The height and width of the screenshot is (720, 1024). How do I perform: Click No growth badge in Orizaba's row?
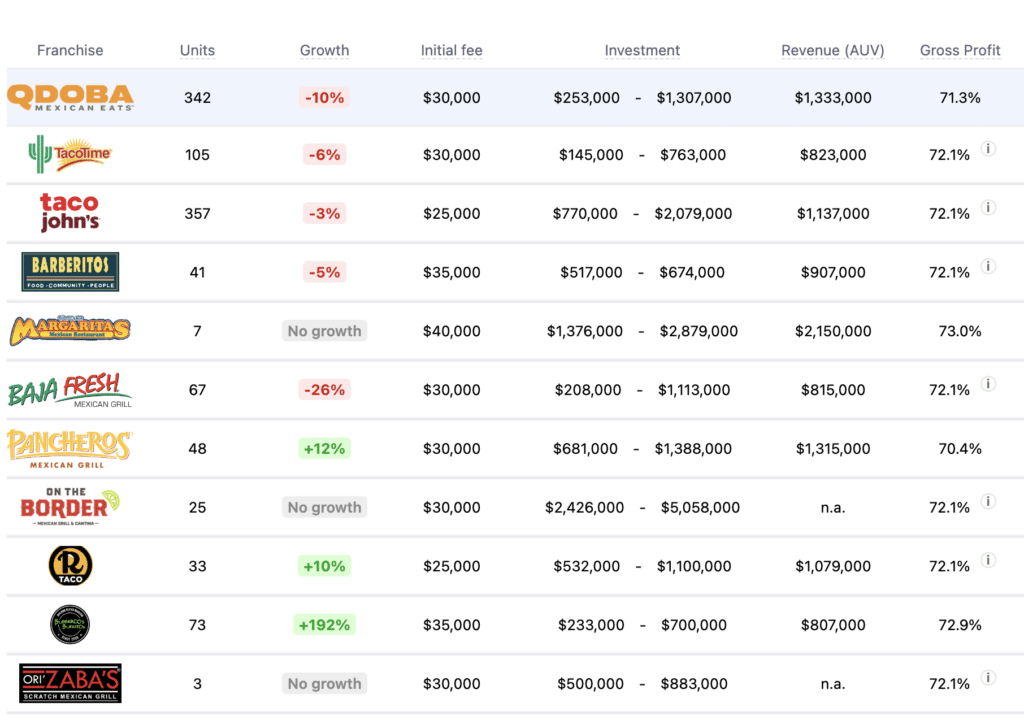pyautogui.click(x=325, y=684)
